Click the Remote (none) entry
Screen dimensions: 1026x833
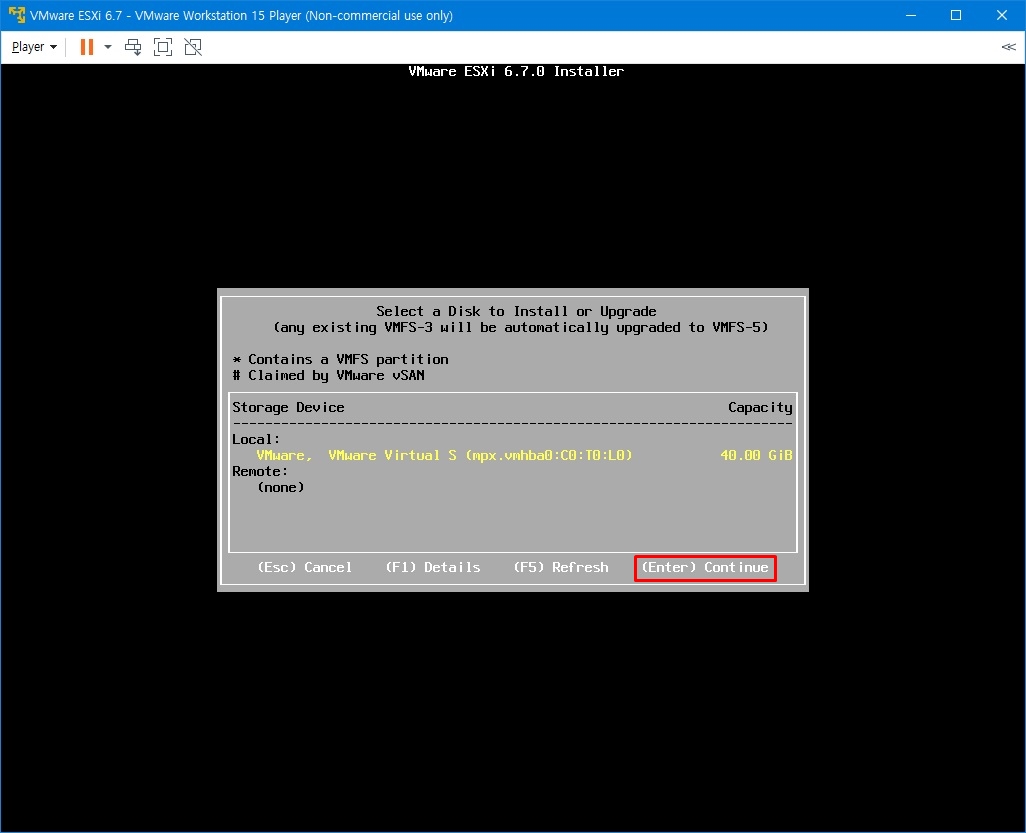[x=281, y=487]
